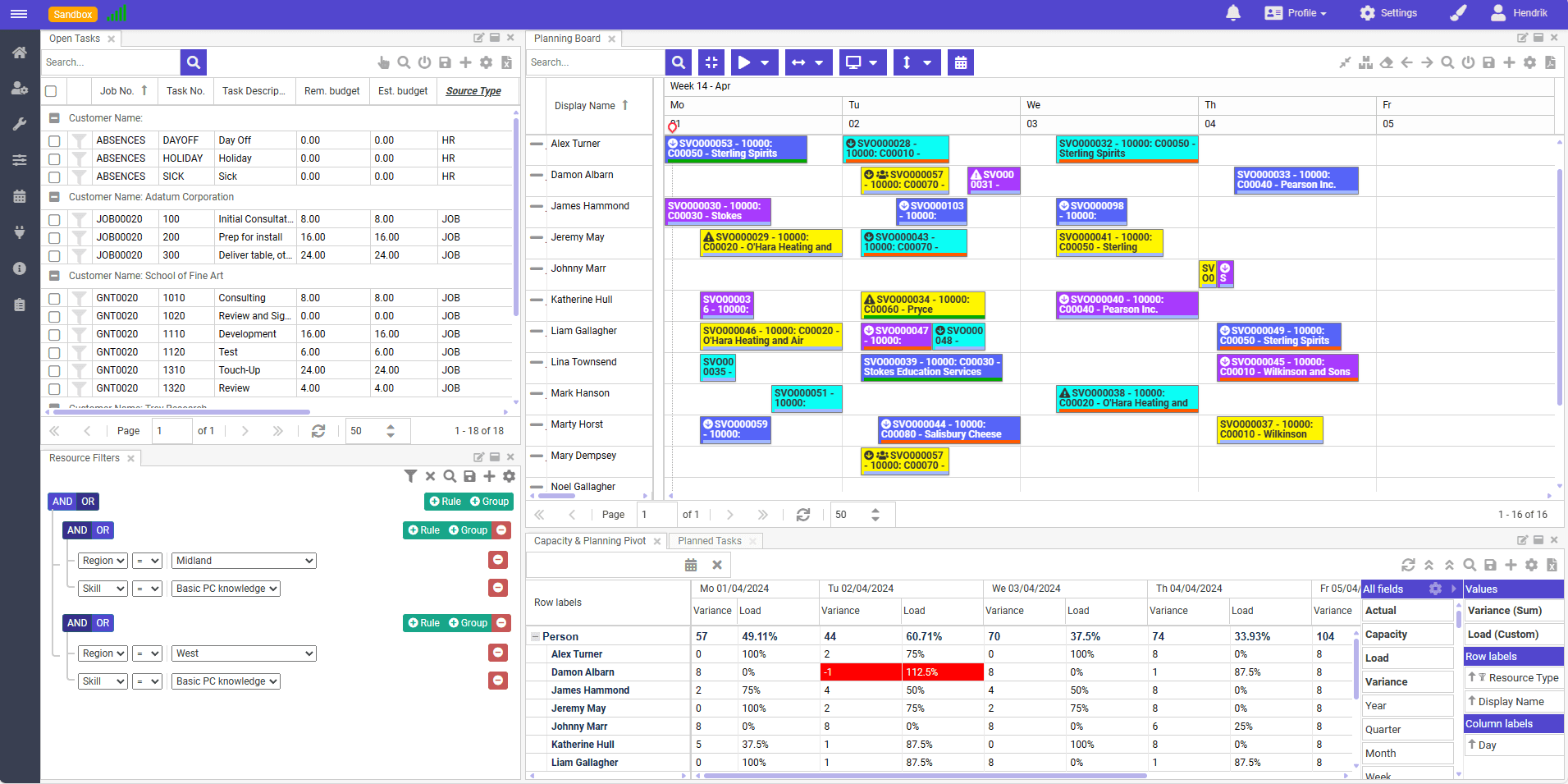Open the Midland region value dropdown
Viewport: 1568px width, 784px height.
[x=244, y=561]
